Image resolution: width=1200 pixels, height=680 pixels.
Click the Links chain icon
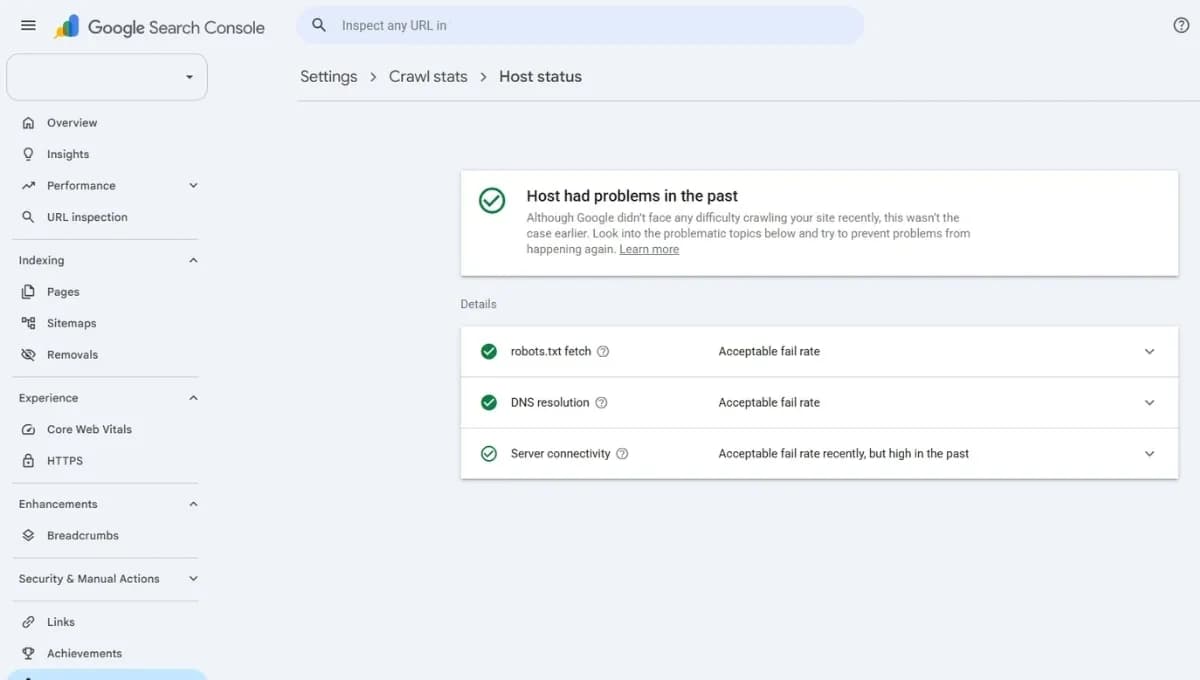pyautogui.click(x=28, y=622)
